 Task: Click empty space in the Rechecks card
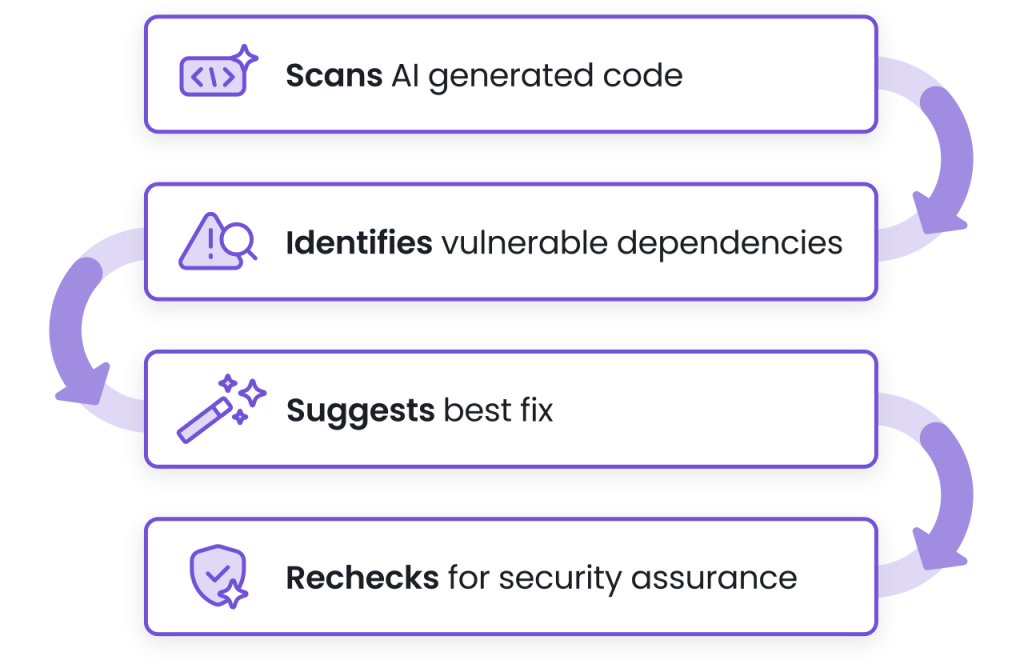[x=840, y=578]
